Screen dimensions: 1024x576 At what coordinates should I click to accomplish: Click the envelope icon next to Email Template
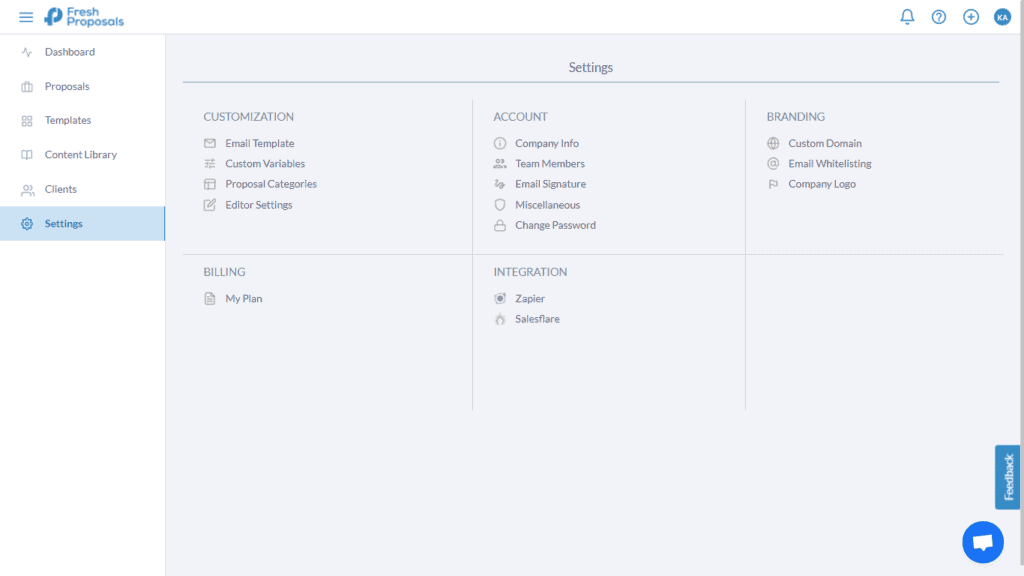tap(209, 143)
